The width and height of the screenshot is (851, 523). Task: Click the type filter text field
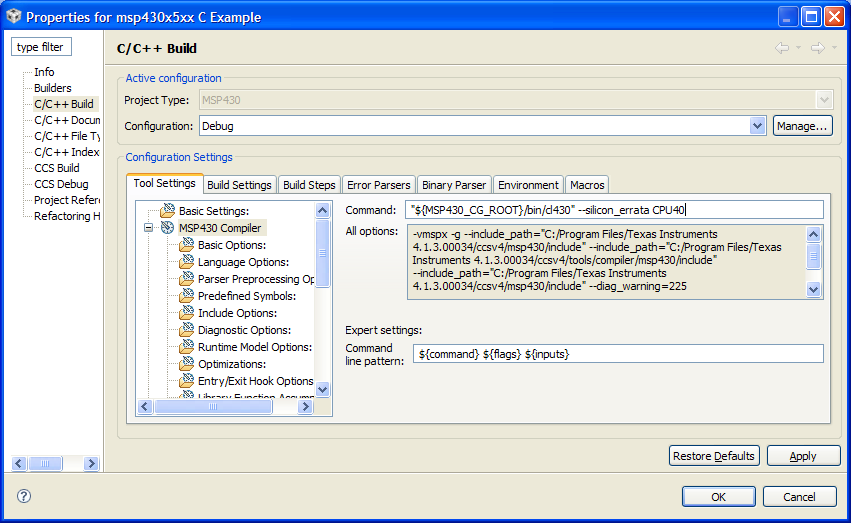(41, 47)
